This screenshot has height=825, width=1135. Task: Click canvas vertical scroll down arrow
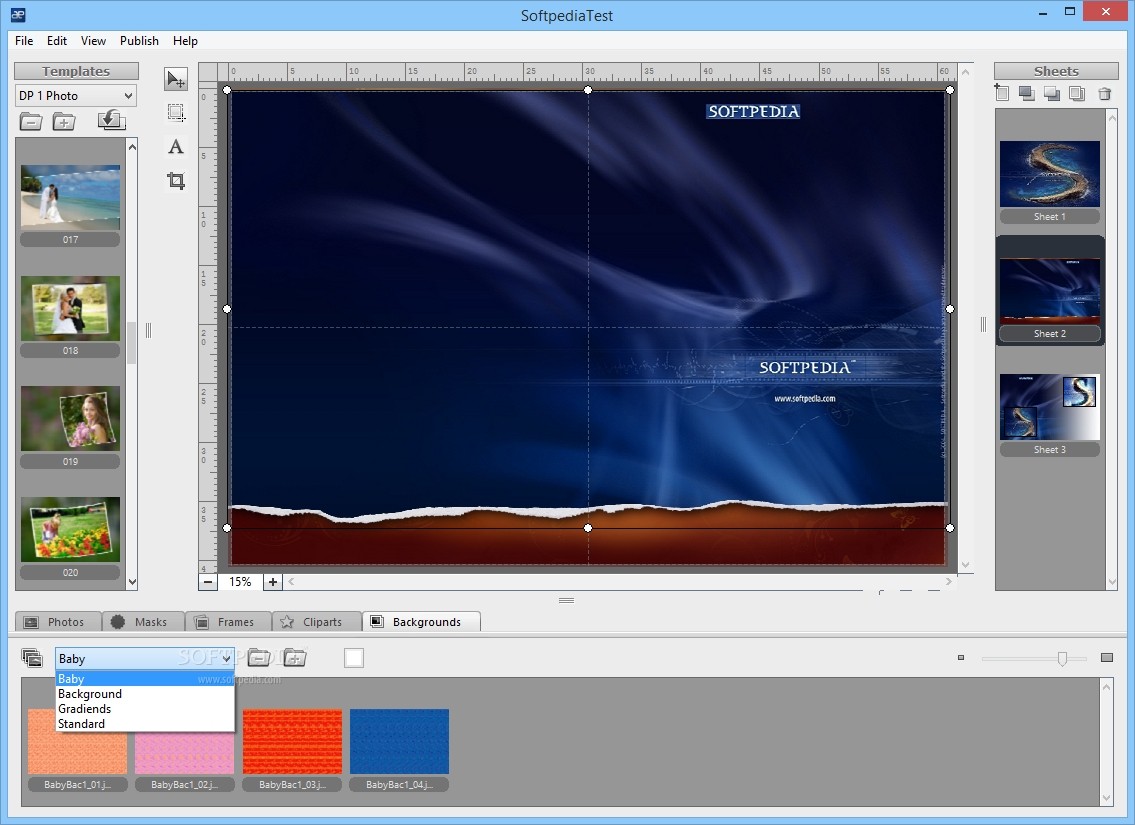click(x=965, y=565)
